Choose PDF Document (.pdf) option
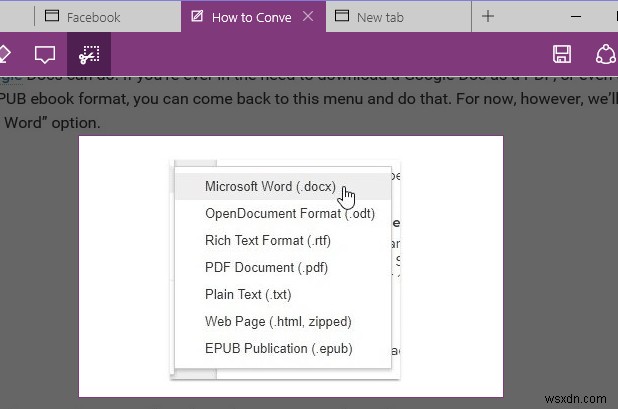This screenshot has height=409, width=618. tap(283, 268)
